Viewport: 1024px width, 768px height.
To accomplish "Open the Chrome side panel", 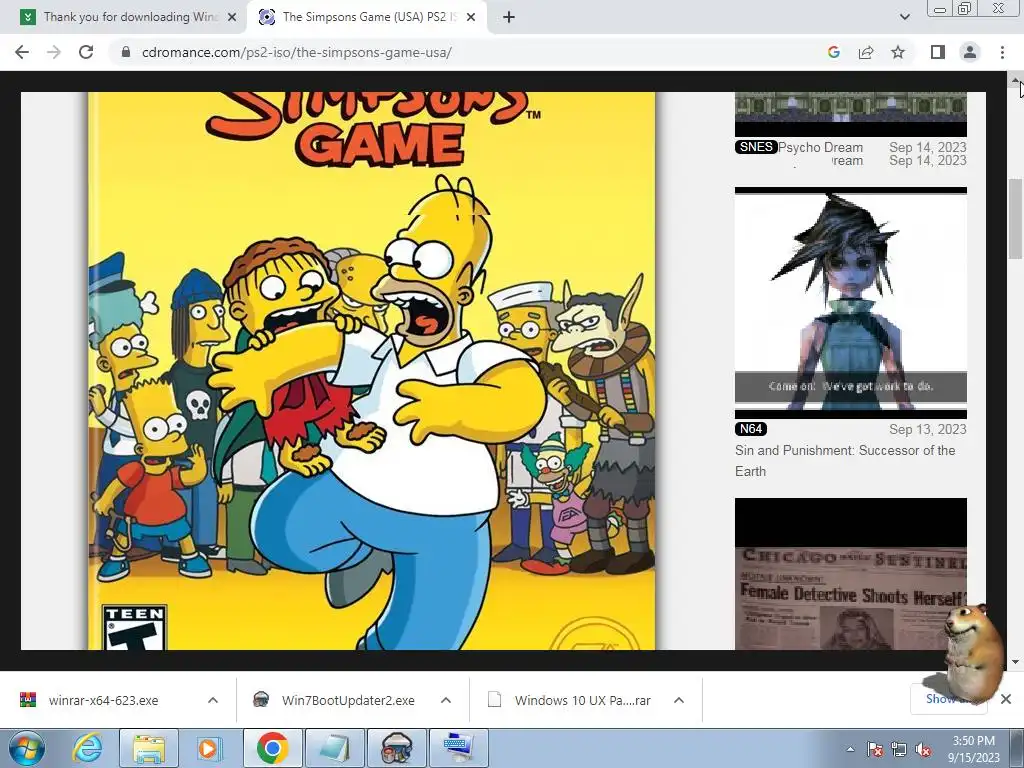I will point(938,52).
